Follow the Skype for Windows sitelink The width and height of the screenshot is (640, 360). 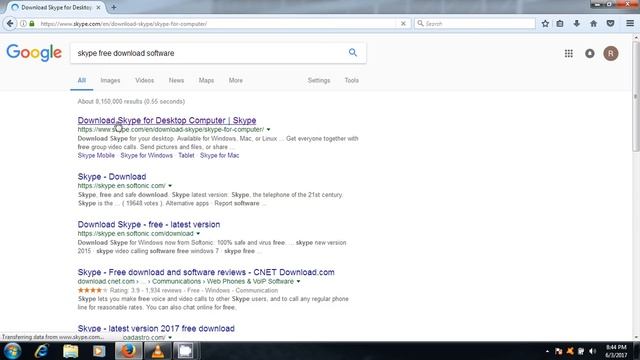click(x=147, y=156)
